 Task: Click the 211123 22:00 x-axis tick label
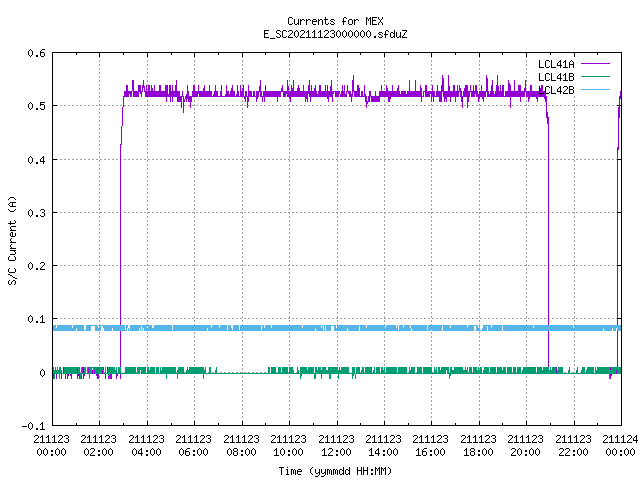click(x=573, y=446)
